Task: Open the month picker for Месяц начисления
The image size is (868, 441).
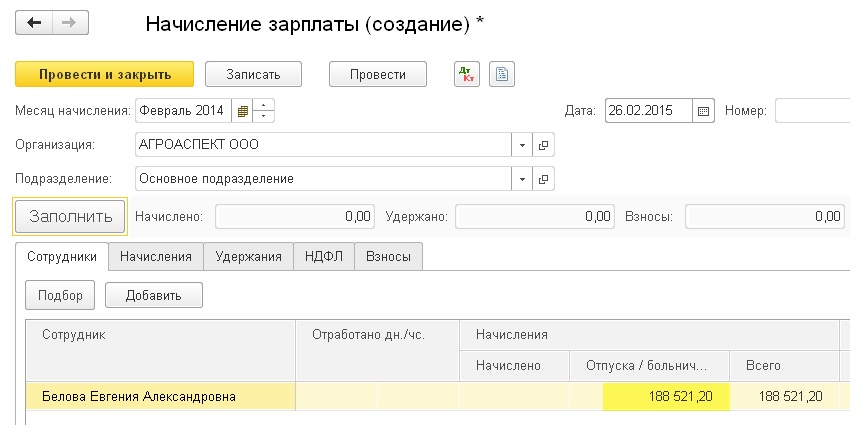Action: (x=242, y=111)
